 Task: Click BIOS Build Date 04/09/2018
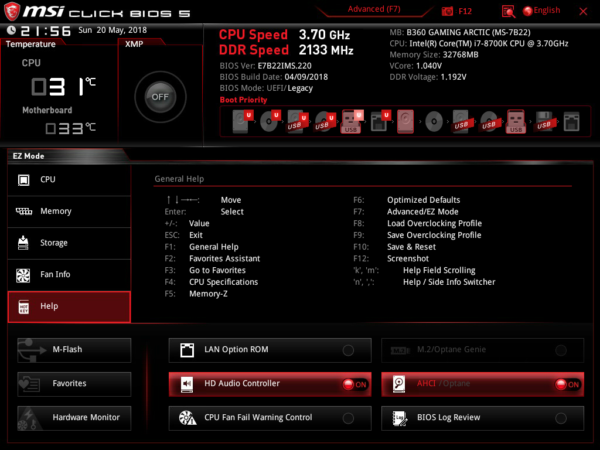click(274, 77)
